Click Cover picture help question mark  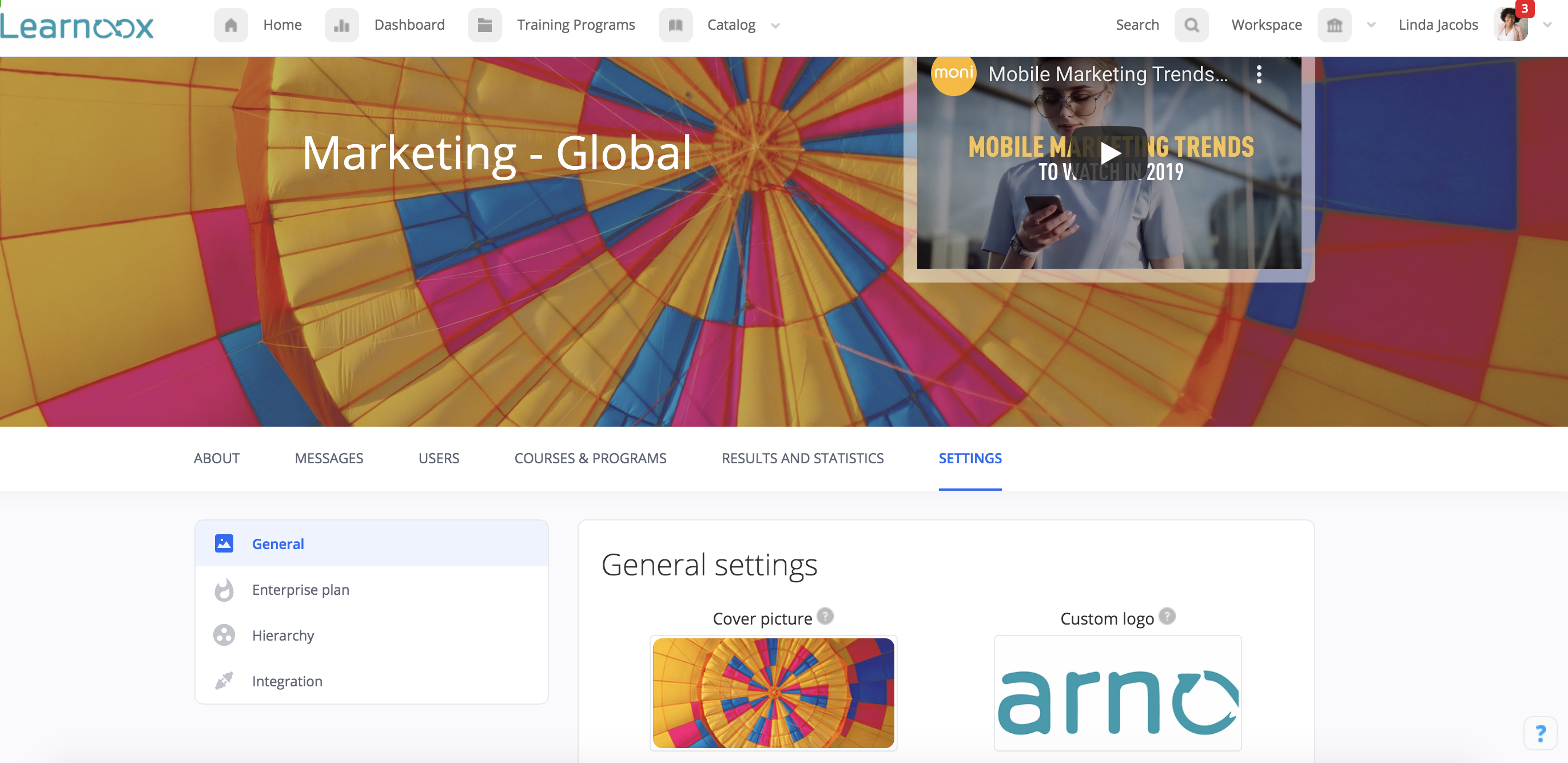[x=825, y=616]
